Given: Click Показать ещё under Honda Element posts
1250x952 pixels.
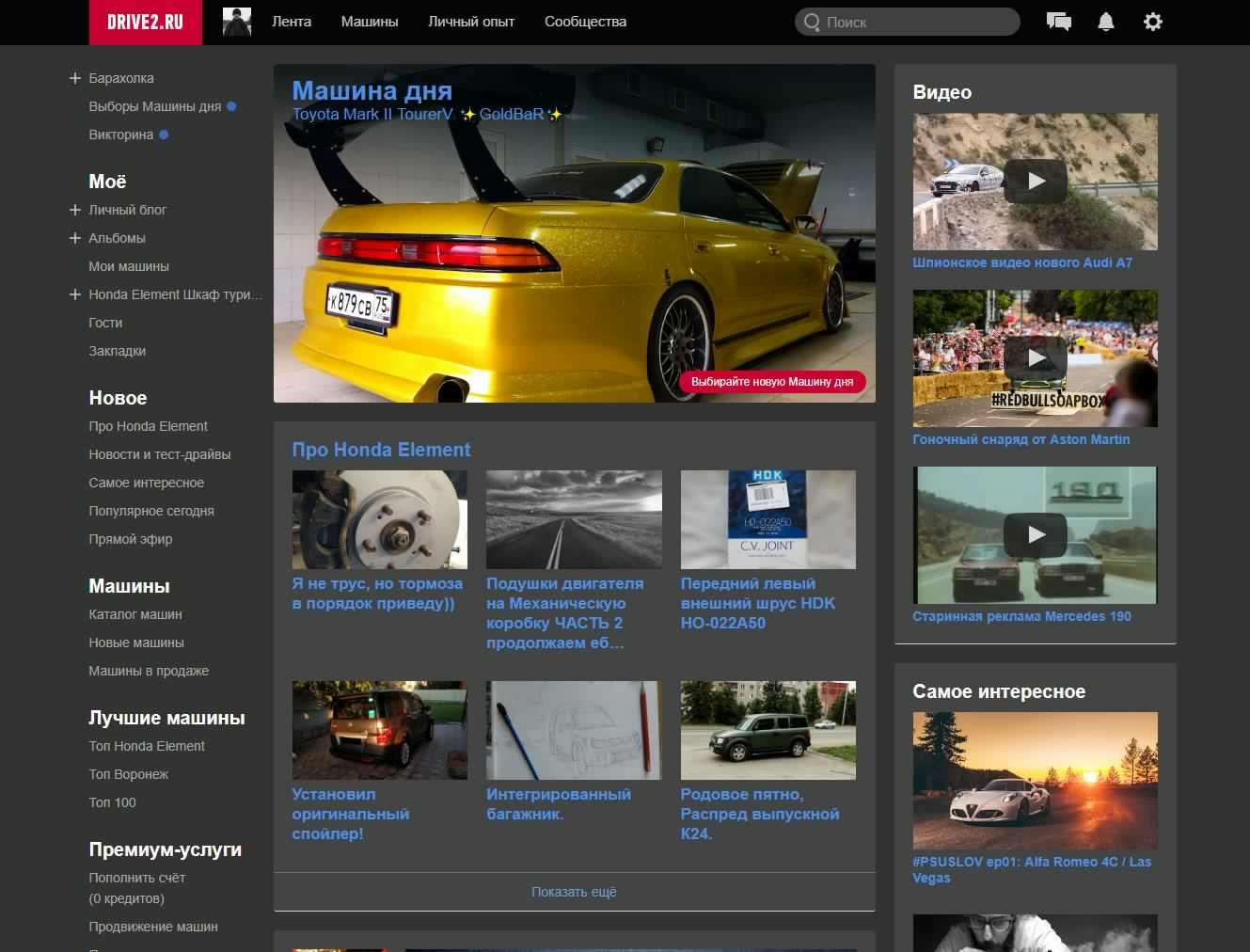Looking at the screenshot, I should point(574,892).
